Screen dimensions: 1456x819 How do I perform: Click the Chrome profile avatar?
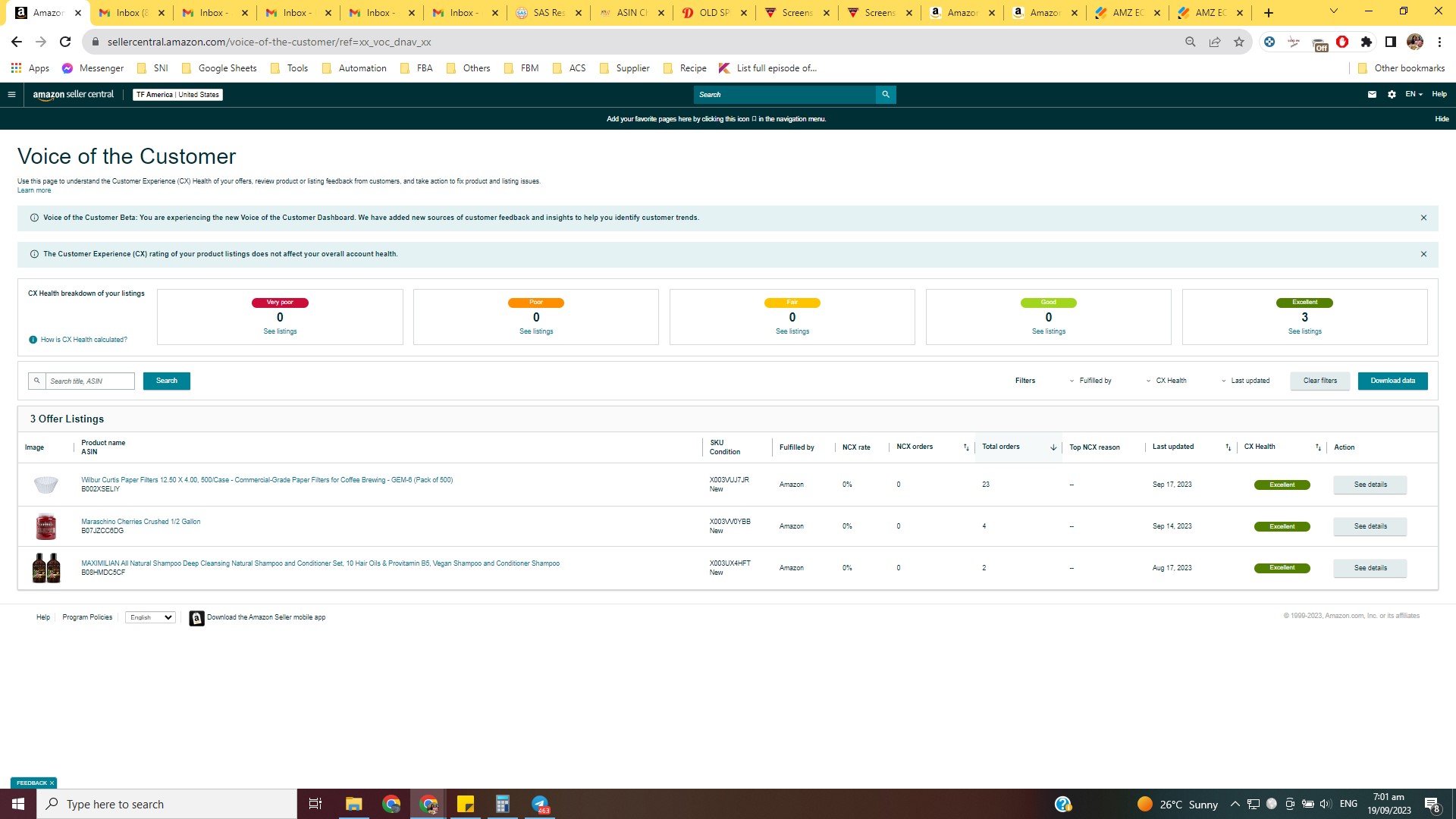[x=1415, y=42]
